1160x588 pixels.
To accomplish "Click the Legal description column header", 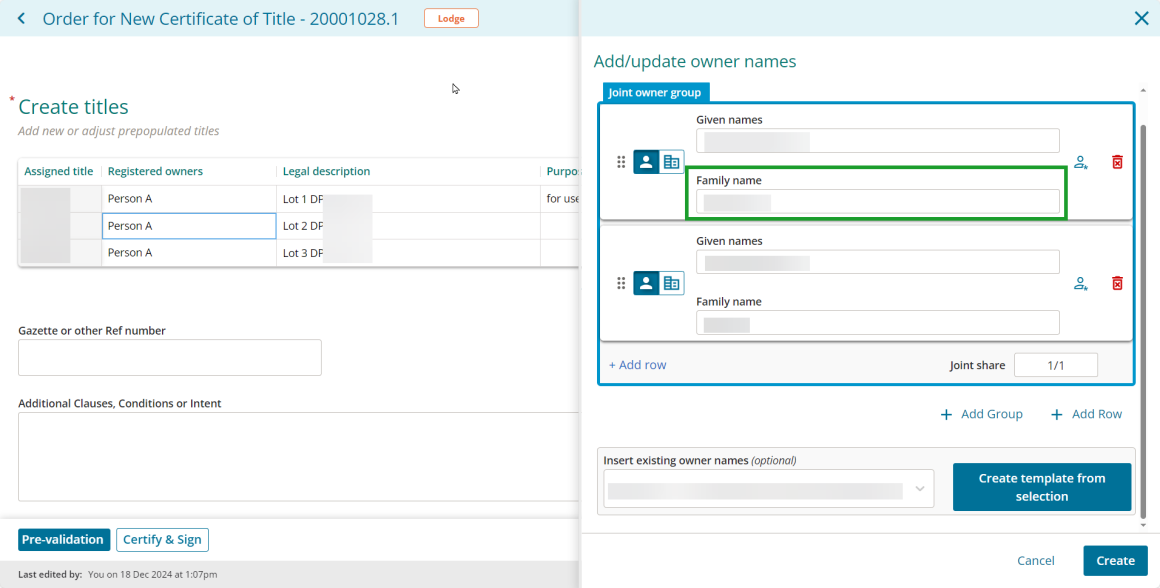I will [x=326, y=172].
